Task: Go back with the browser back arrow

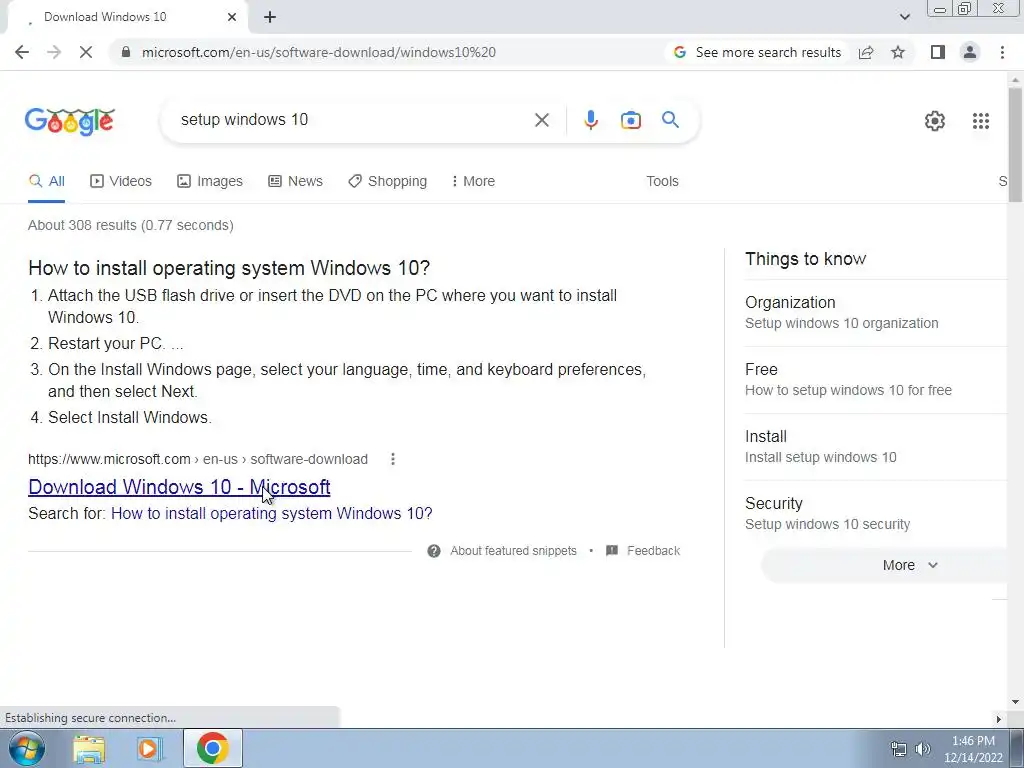Action: (22, 52)
